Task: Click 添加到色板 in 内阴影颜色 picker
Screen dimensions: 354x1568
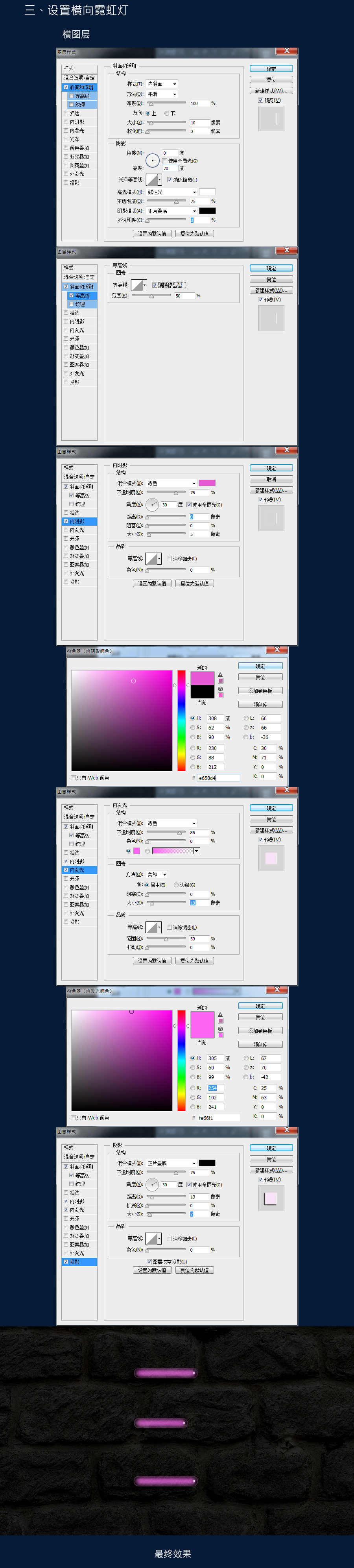Action: tap(260, 691)
